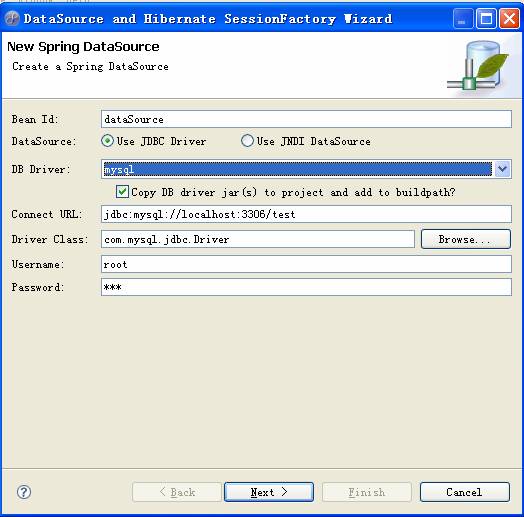Screen dimensions: 524x517
Task: Click the Password input field
Action: coord(306,287)
